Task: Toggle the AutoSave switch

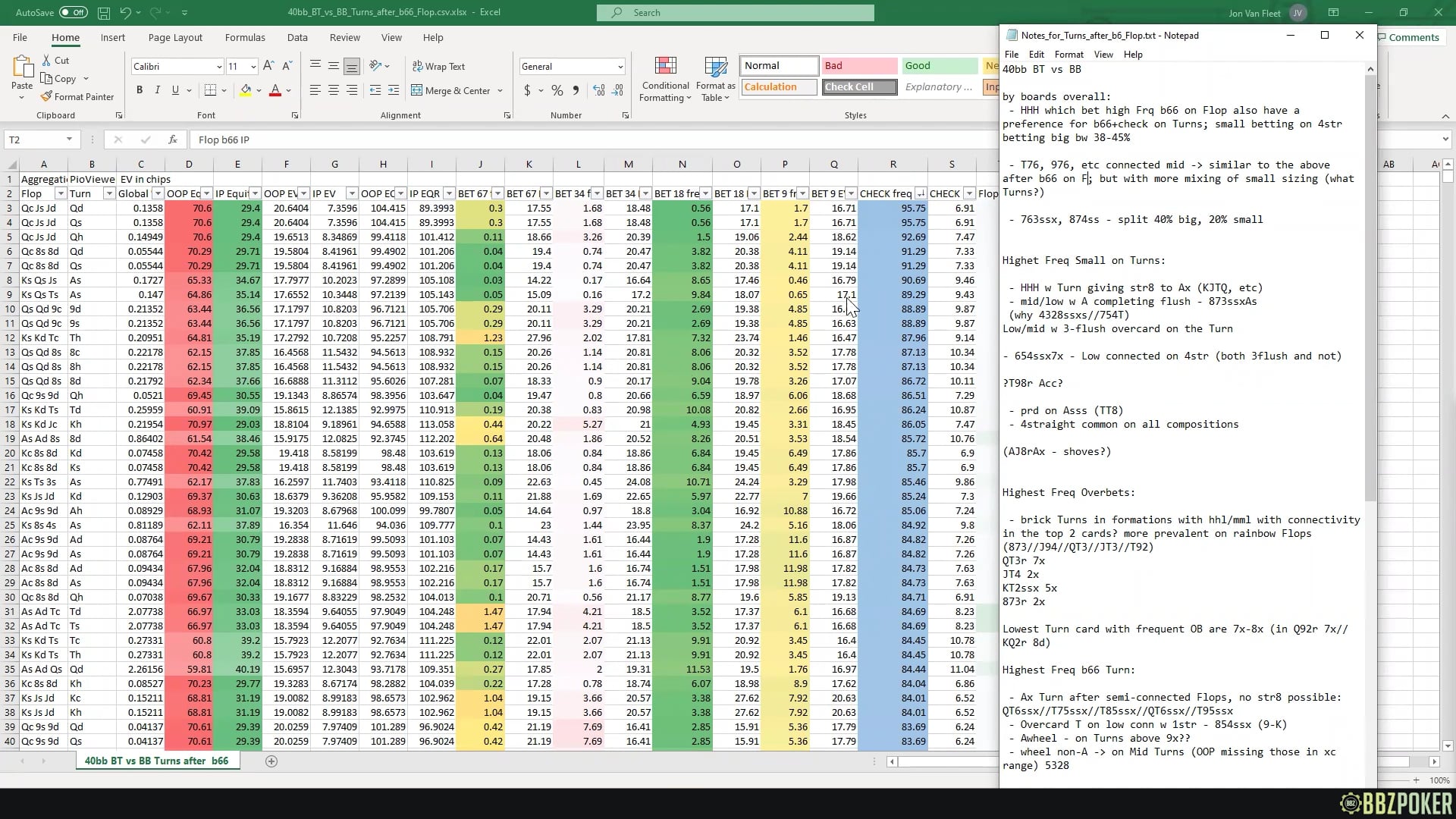Action: [73, 12]
